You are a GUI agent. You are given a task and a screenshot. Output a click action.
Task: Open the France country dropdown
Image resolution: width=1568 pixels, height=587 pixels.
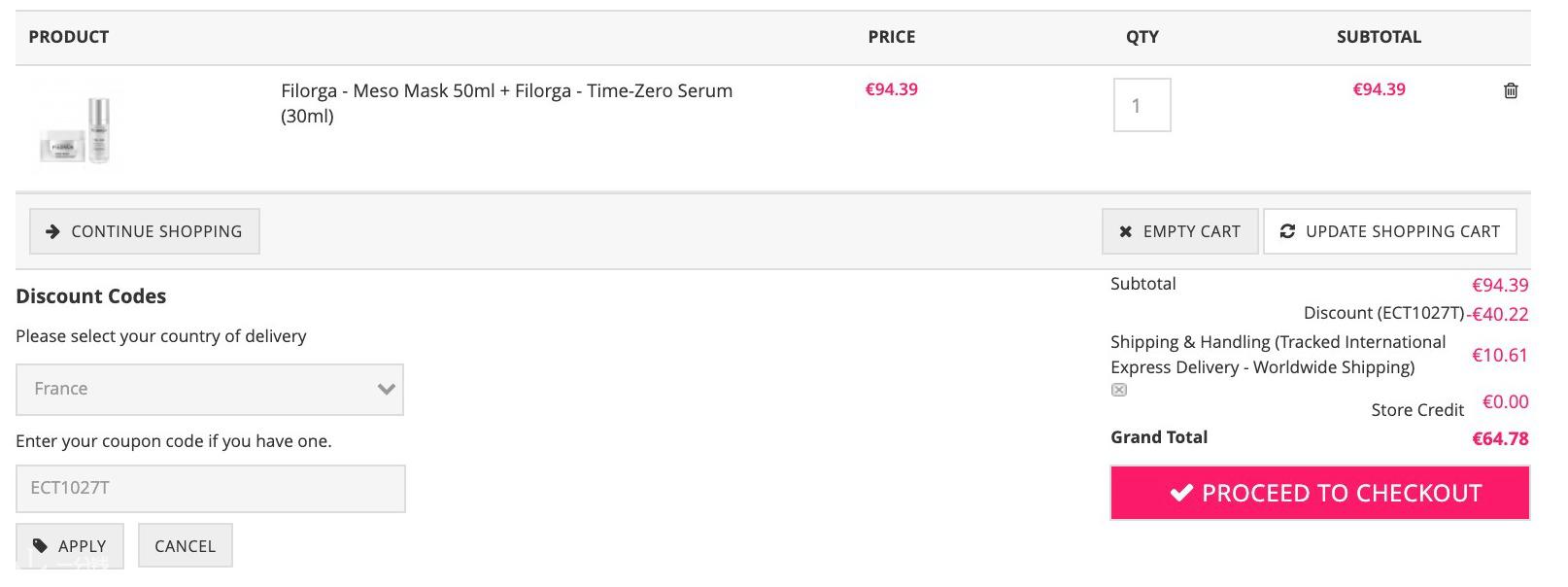[x=210, y=390]
